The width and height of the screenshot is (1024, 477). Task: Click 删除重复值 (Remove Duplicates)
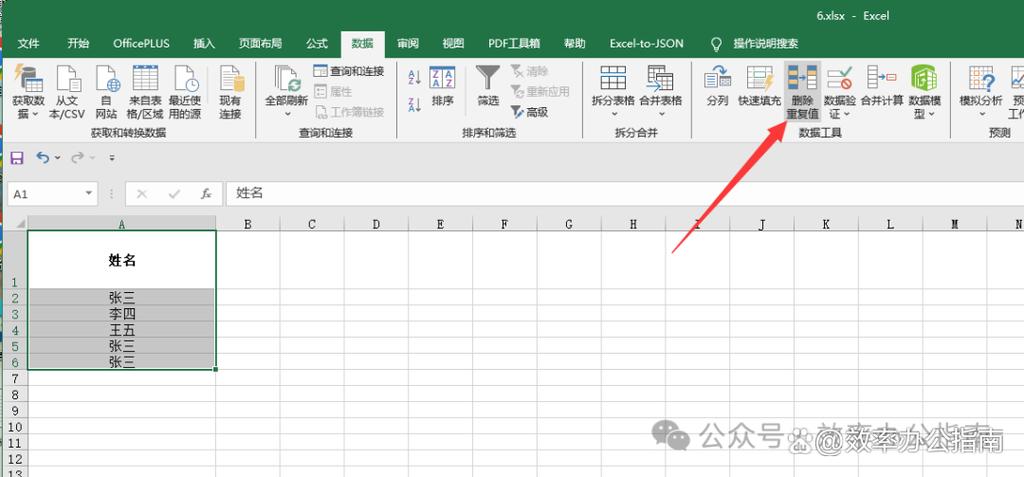coord(802,91)
